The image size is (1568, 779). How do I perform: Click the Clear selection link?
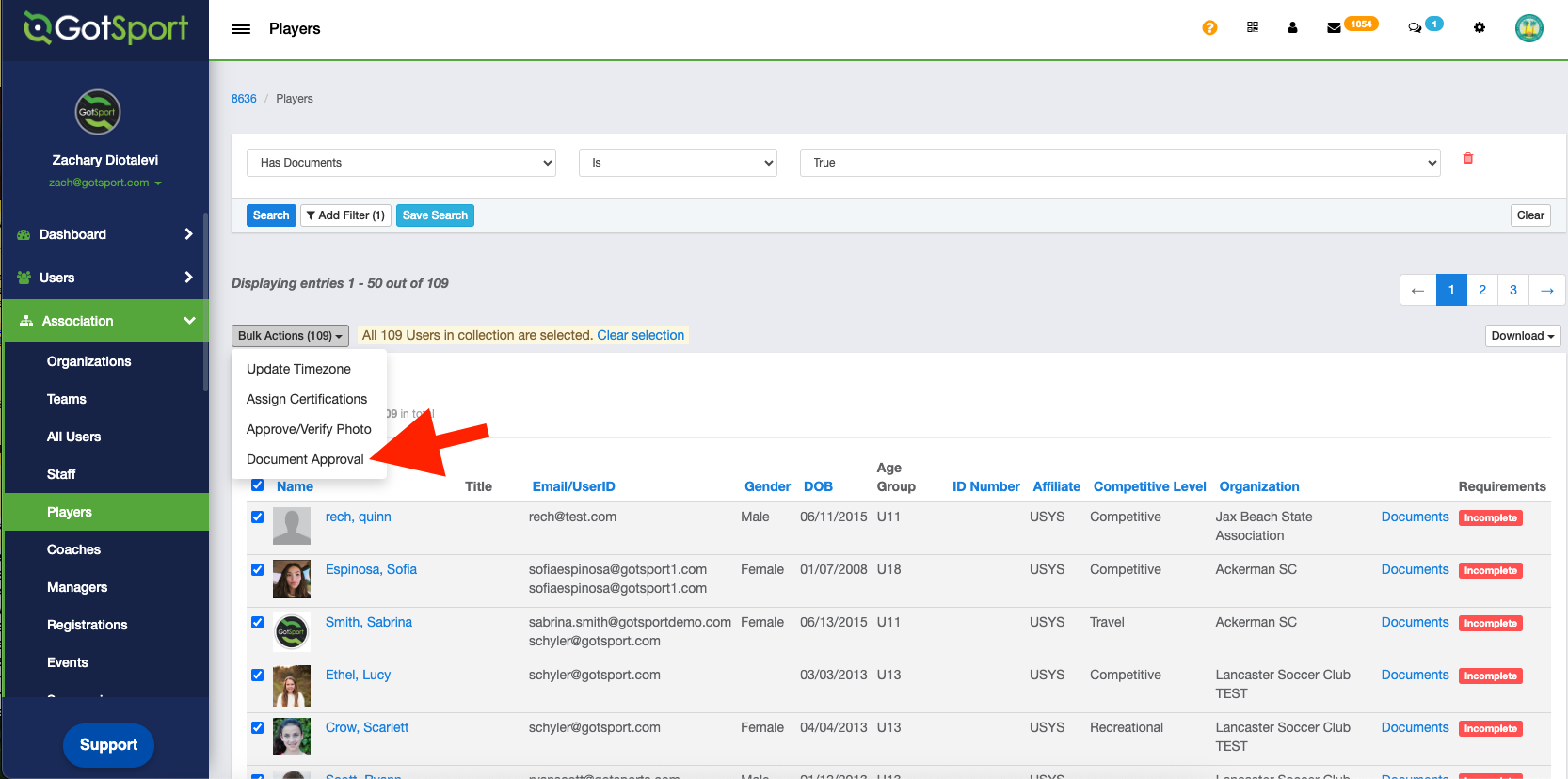[640, 335]
